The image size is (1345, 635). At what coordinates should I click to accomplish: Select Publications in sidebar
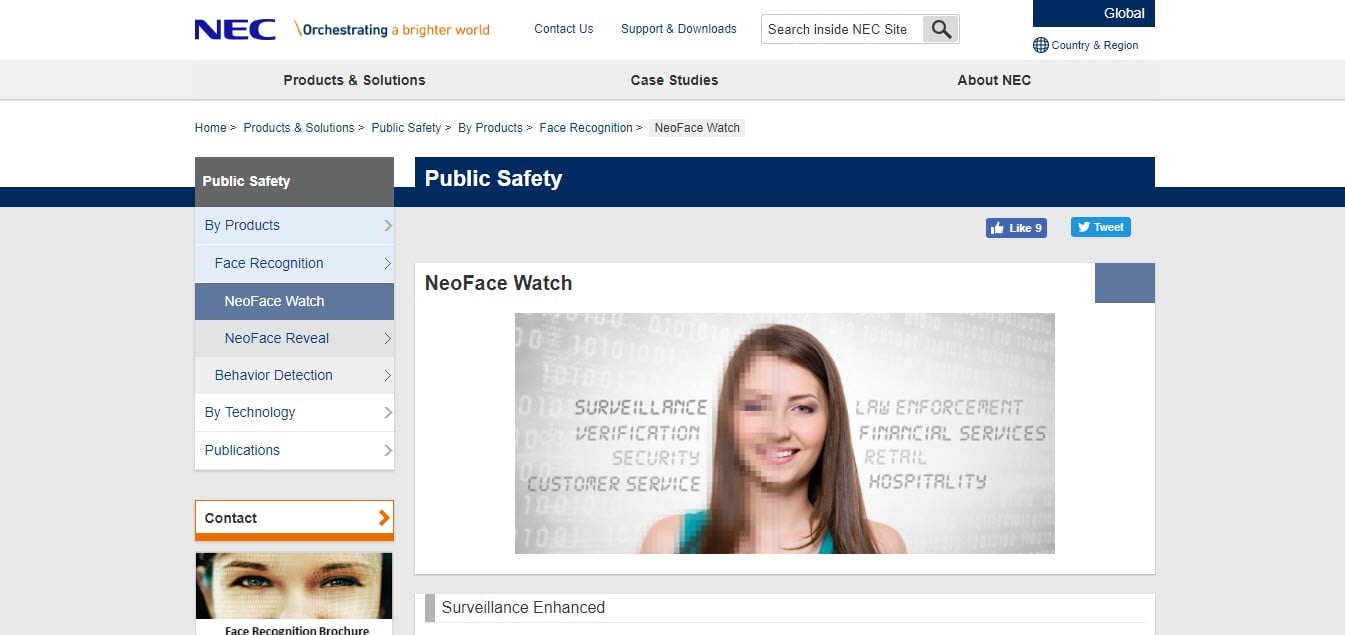[294, 450]
